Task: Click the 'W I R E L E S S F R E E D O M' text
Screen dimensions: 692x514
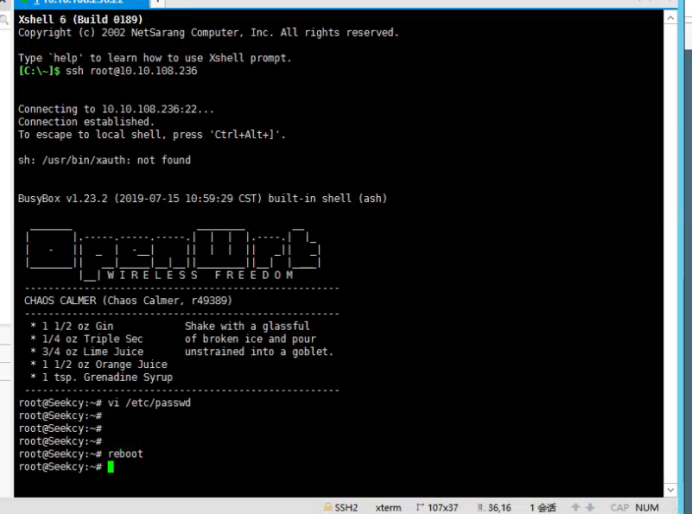Action: (200, 275)
